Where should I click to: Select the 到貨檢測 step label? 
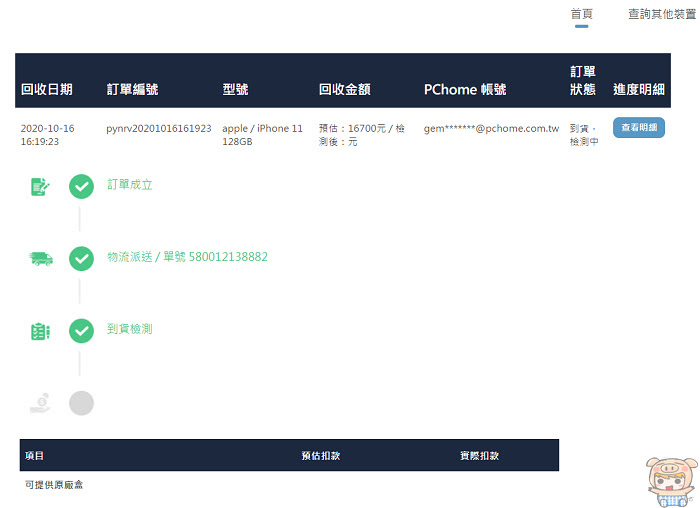[x=129, y=329]
